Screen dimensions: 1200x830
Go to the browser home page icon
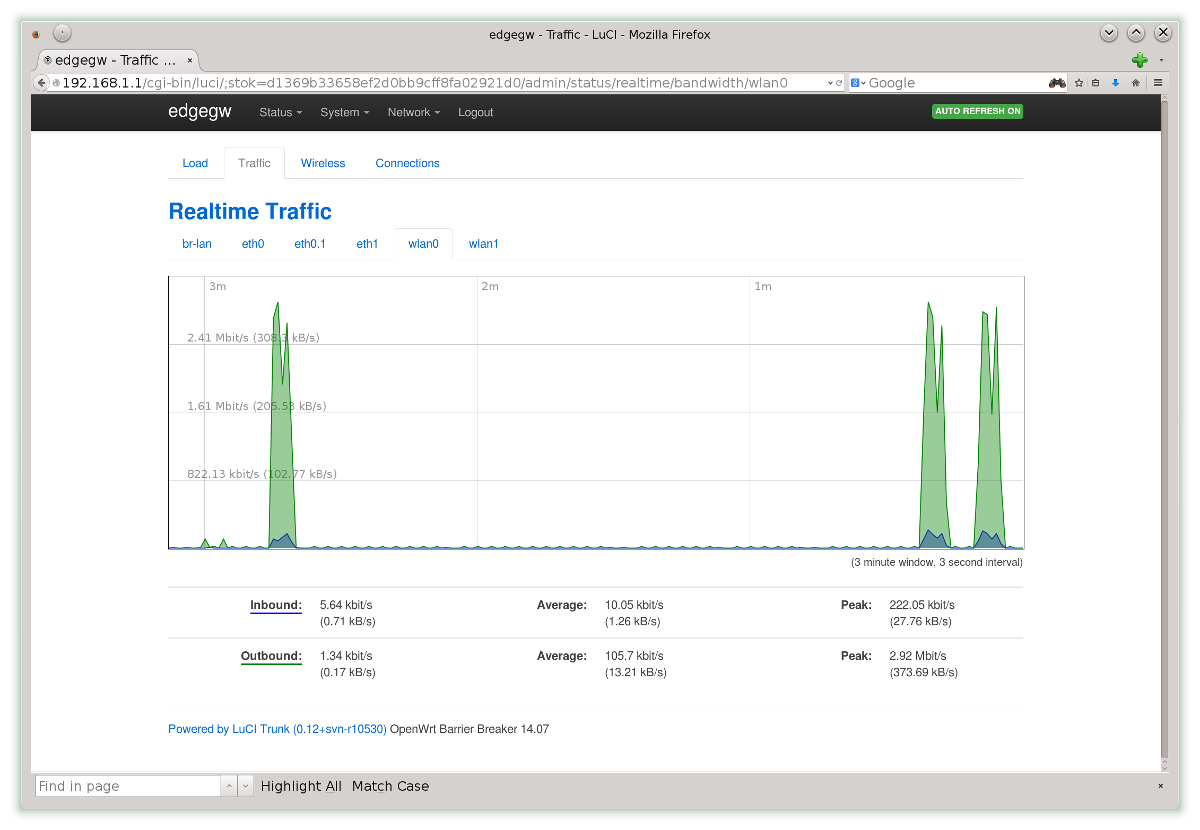coord(1136,83)
